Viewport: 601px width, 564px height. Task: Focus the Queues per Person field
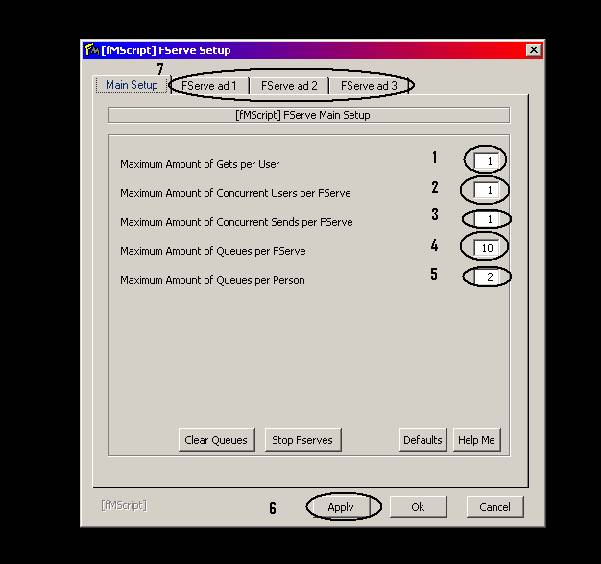[486, 277]
